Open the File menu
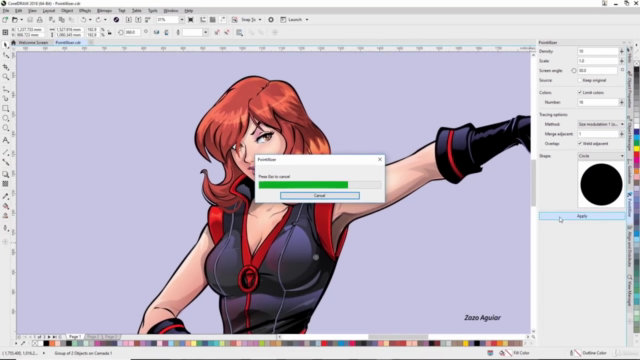Image resolution: width=640 pixels, height=360 pixels. point(6,11)
